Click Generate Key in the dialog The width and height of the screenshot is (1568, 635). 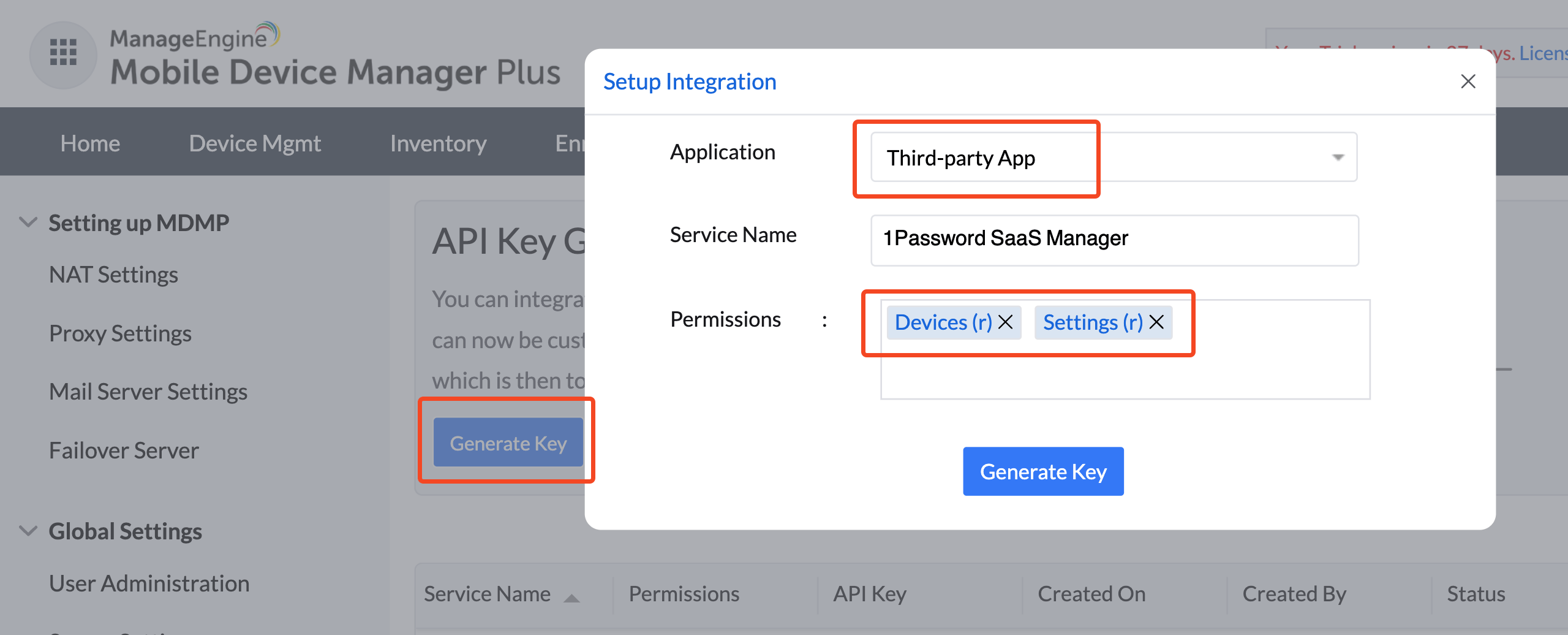tap(1043, 471)
